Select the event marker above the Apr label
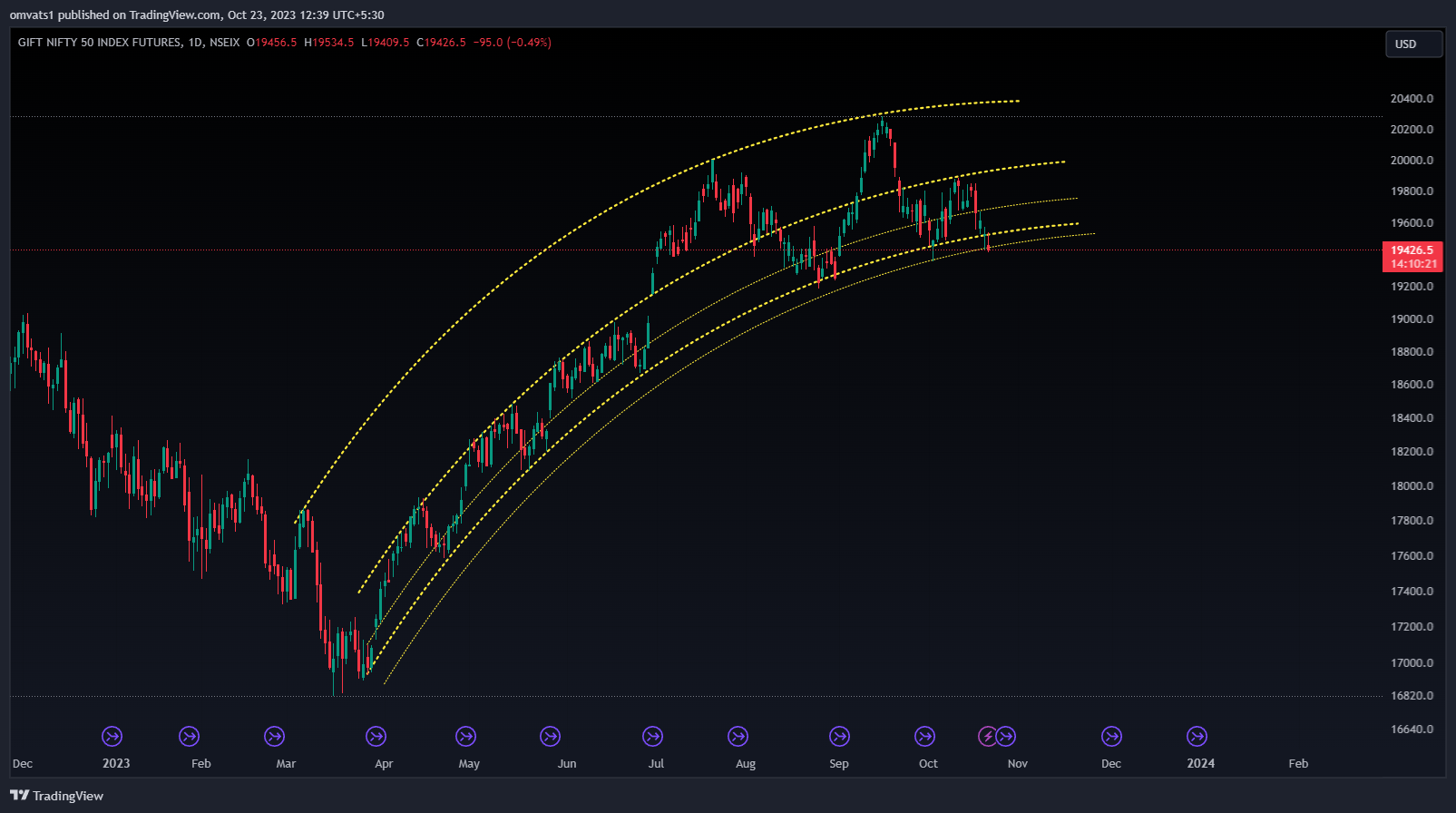The height and width of the screenshot is (813, 1456). [376, 736]
